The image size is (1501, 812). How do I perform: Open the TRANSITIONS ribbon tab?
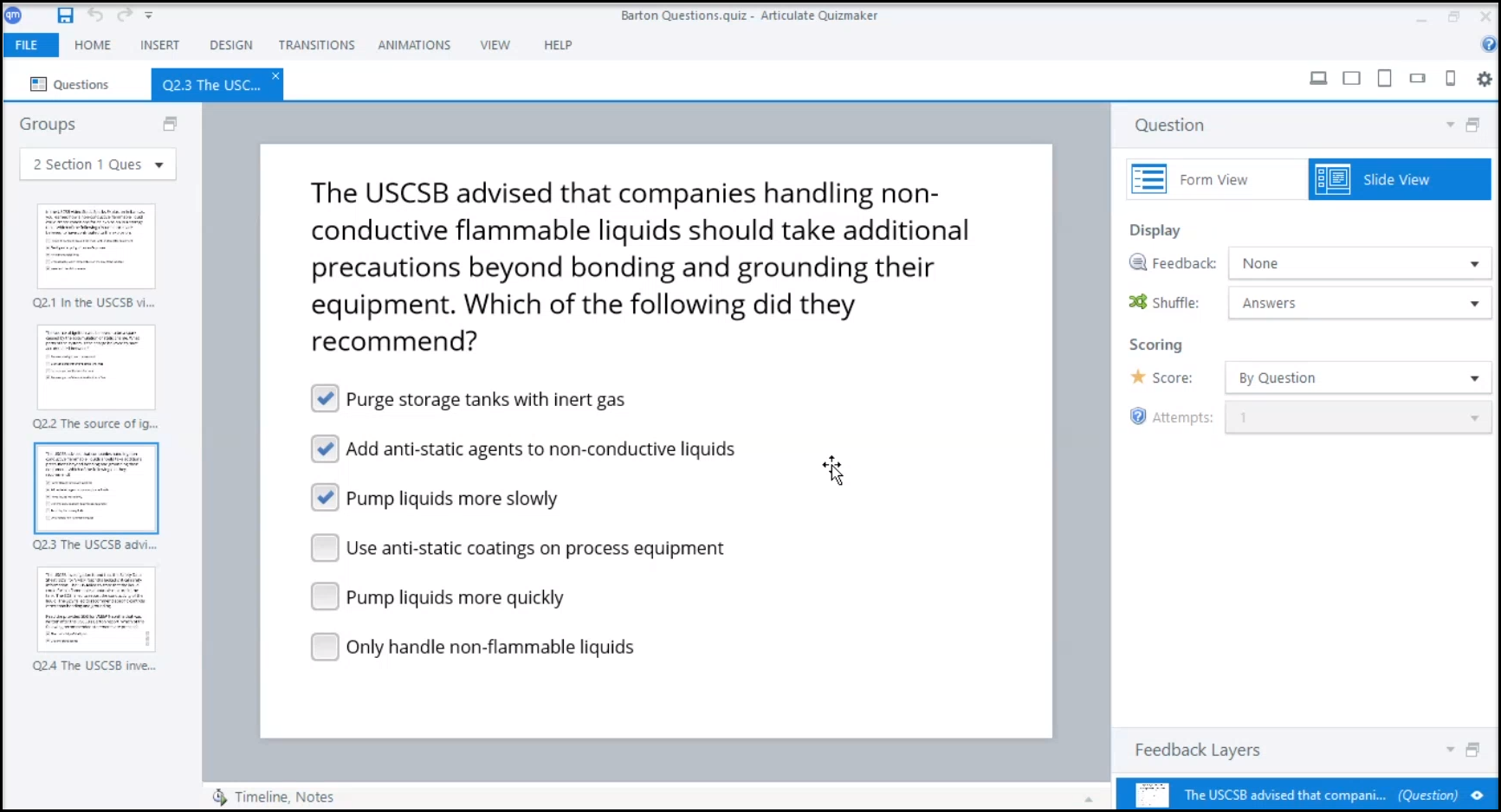pos(317,45)
